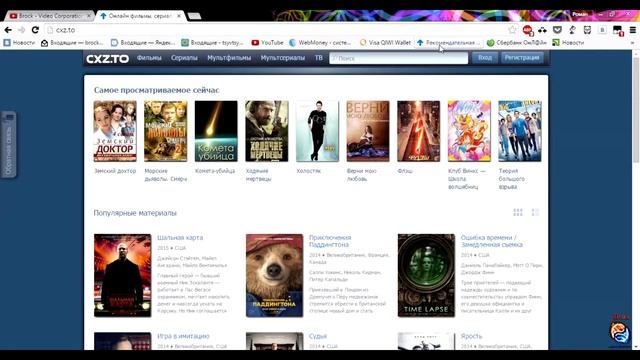640x360 pixels.
Task: Open the Входящие — Яндекс bookmark
Action: point(142,42)
